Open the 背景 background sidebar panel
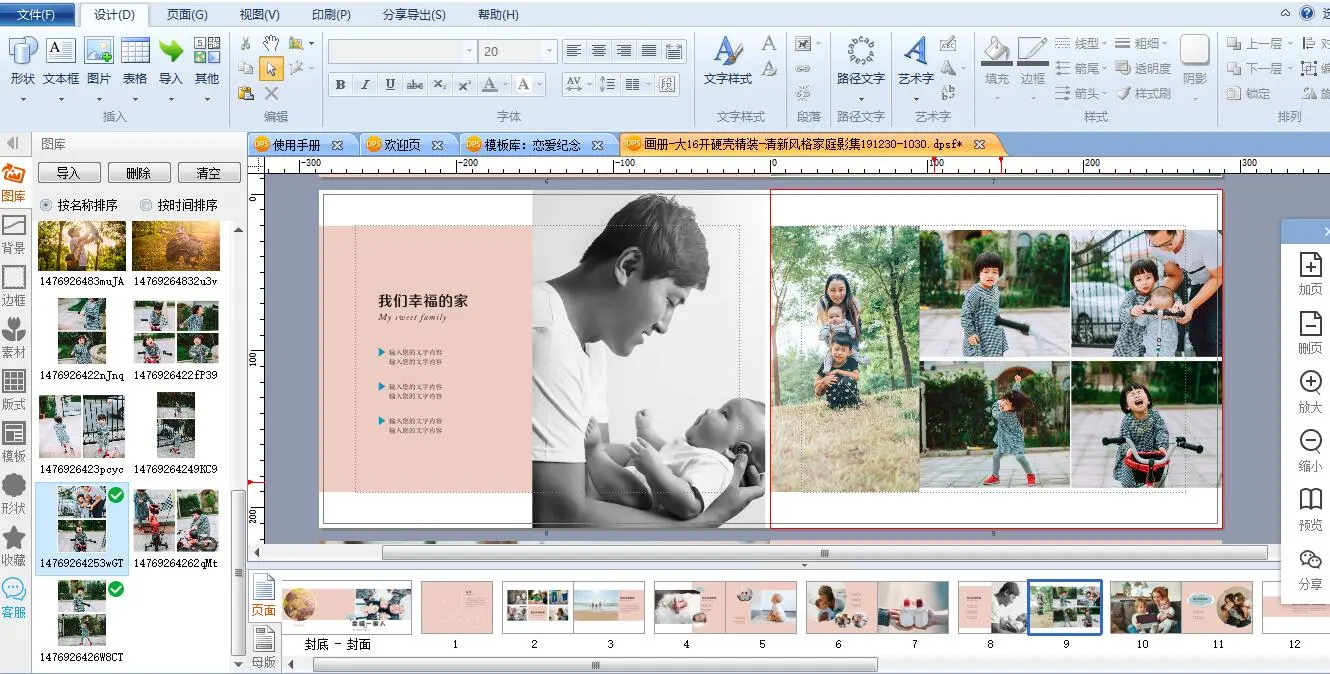 (x=14, y=234)
